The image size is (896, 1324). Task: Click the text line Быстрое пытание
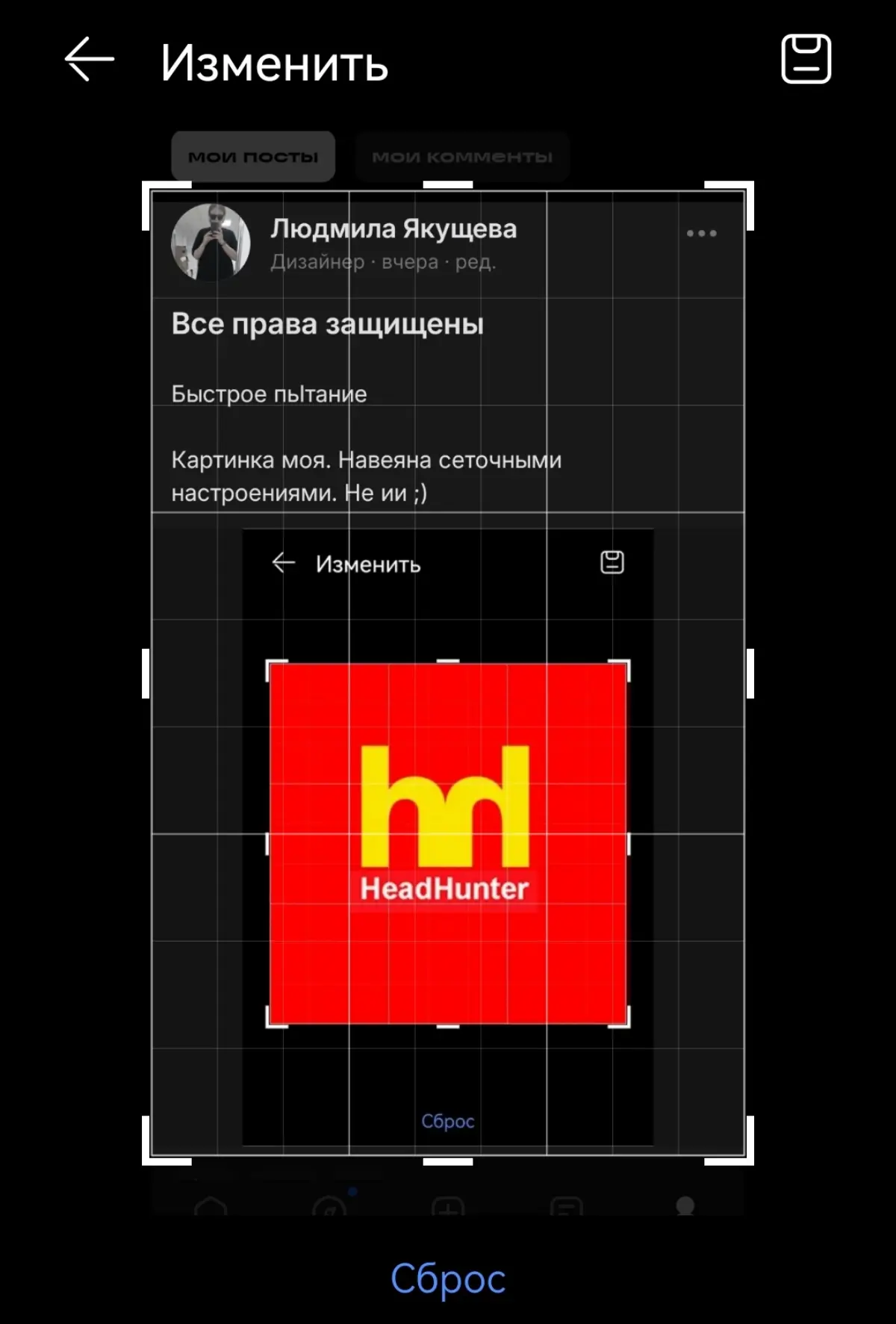tap(269, 394)
